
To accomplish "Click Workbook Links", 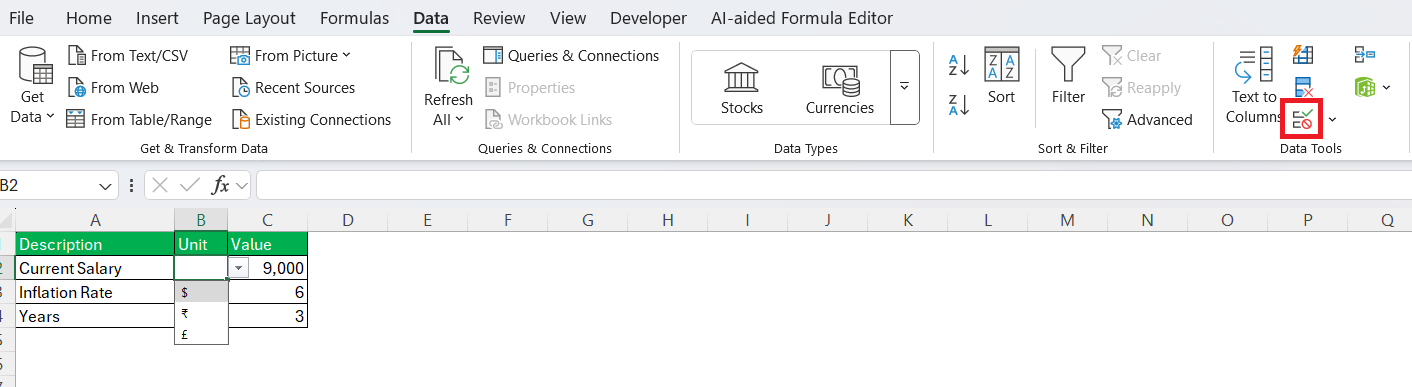I will click(x=548, y=120).
